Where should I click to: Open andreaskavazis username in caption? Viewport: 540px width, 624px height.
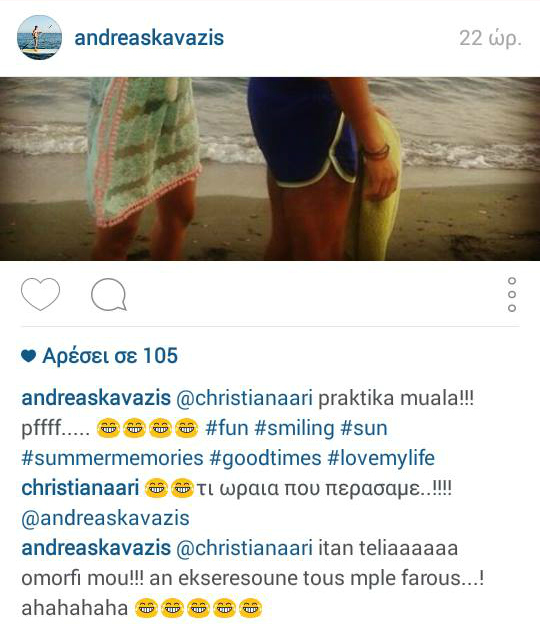(x=96, y=398)
